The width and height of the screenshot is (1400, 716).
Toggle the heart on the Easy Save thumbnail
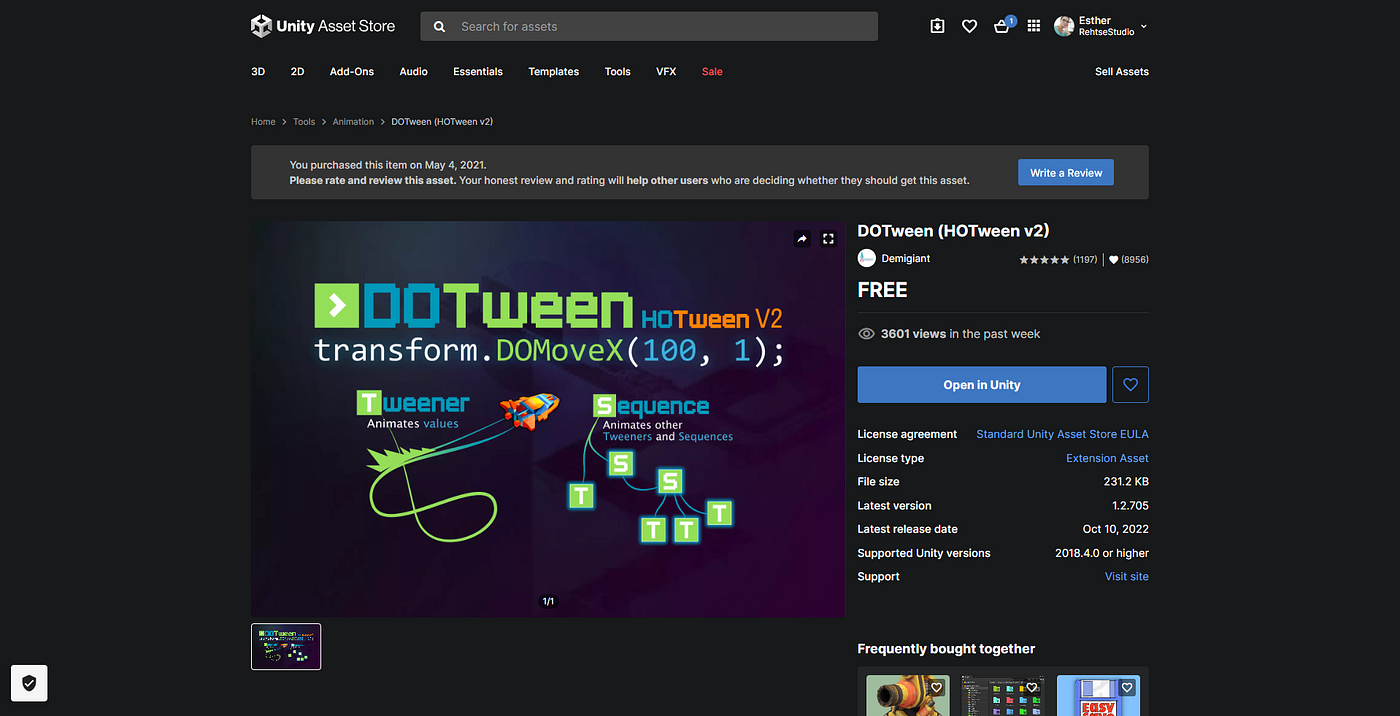tap(1127, 687)
